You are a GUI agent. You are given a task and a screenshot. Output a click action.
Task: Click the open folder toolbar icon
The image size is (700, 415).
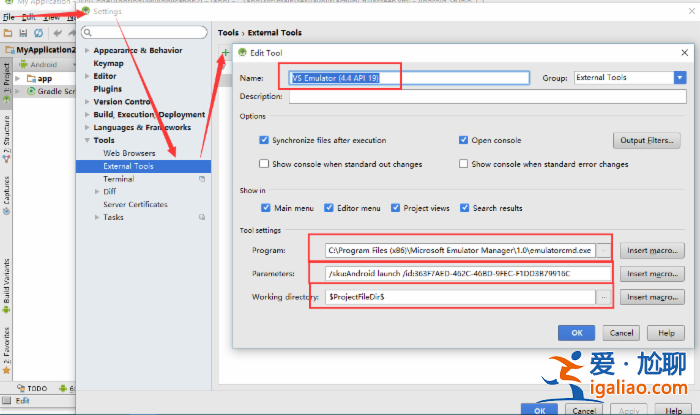tap(9, 33)
